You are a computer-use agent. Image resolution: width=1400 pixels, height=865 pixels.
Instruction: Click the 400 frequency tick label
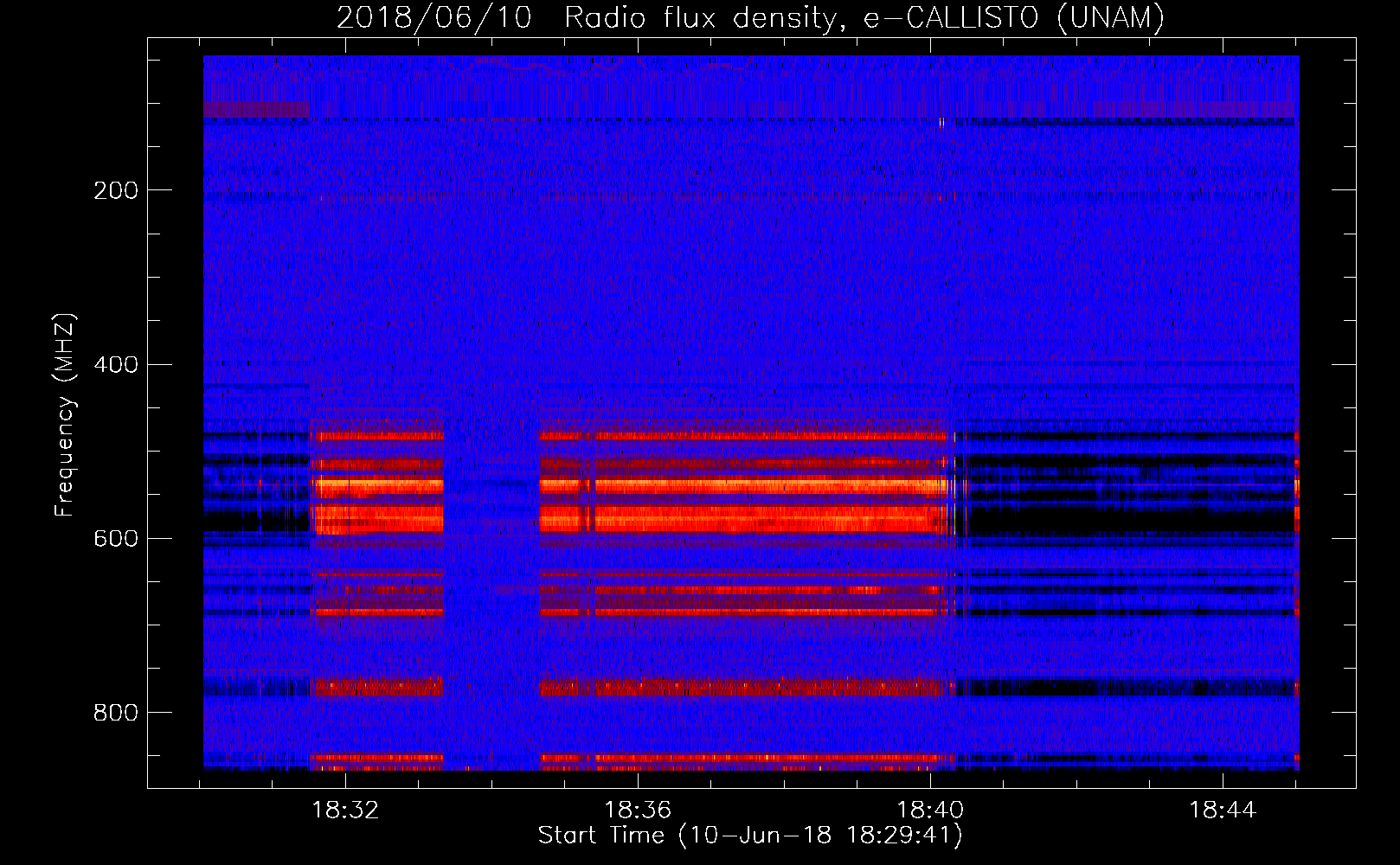(x=116, y=364)
